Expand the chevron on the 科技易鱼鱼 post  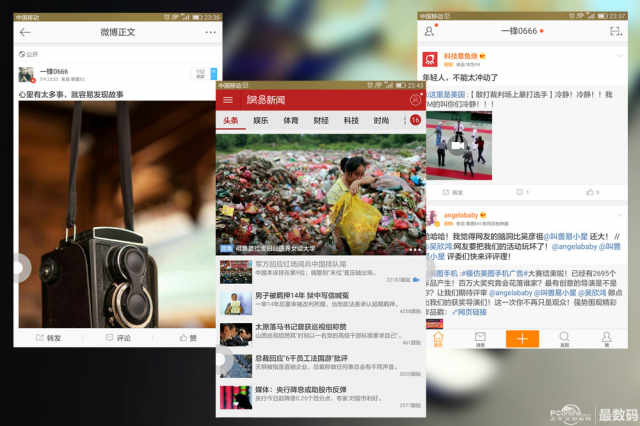(x=620, y=55)
